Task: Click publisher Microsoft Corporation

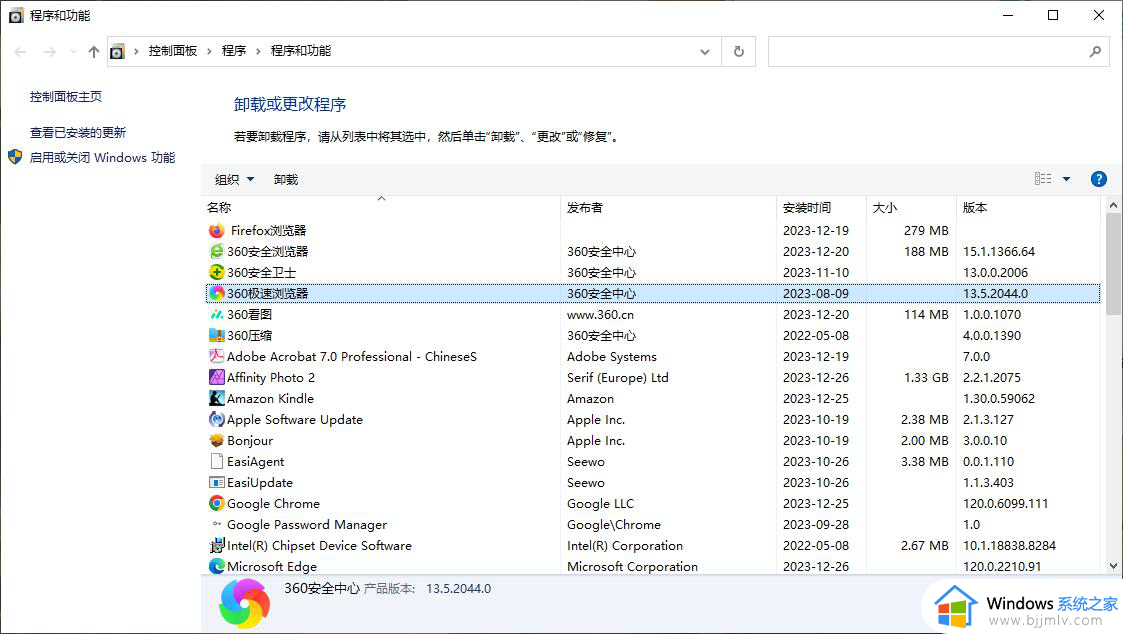Action: coord(632,567)
